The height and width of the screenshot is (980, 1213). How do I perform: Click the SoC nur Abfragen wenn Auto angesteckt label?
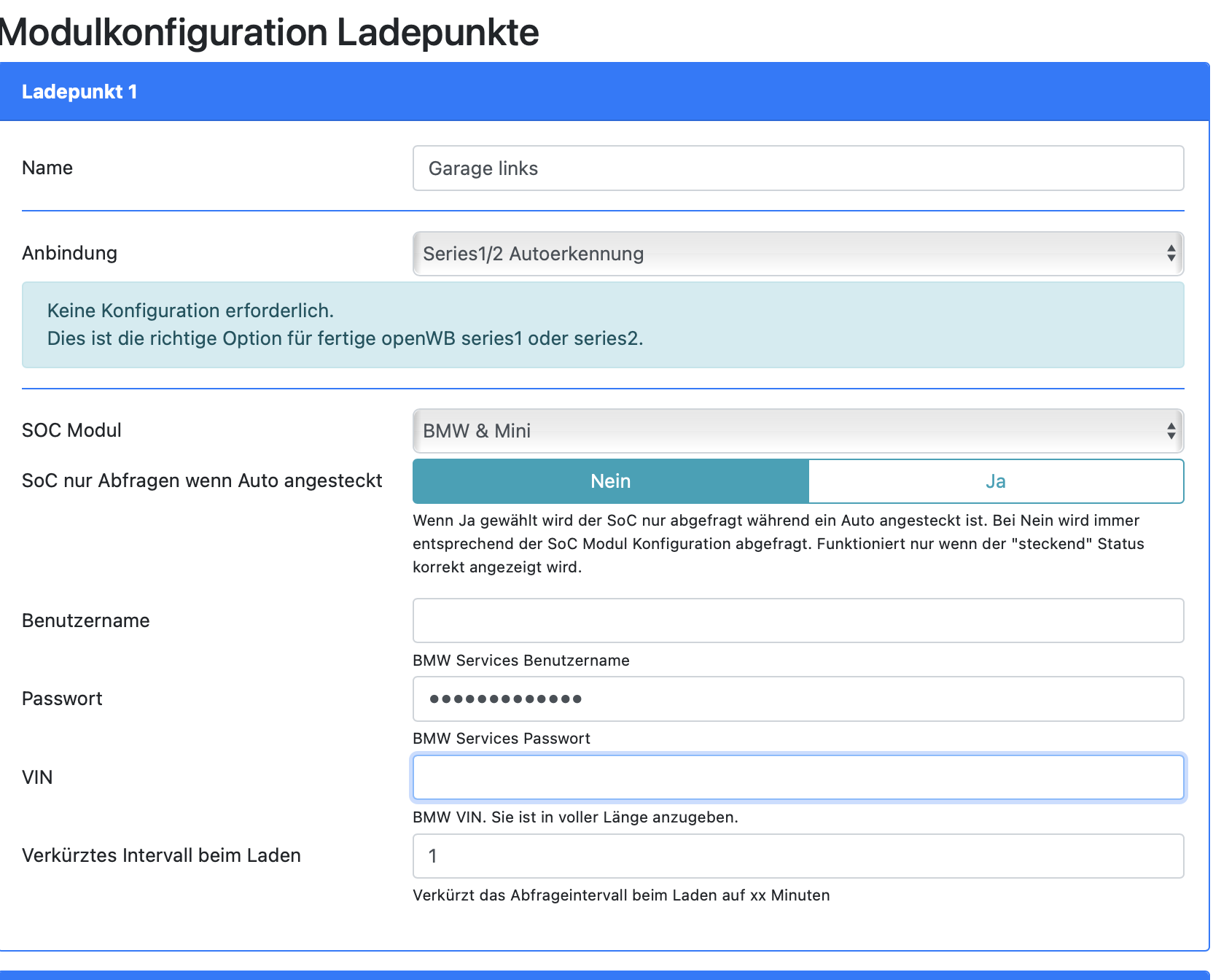tap(202, 481)
